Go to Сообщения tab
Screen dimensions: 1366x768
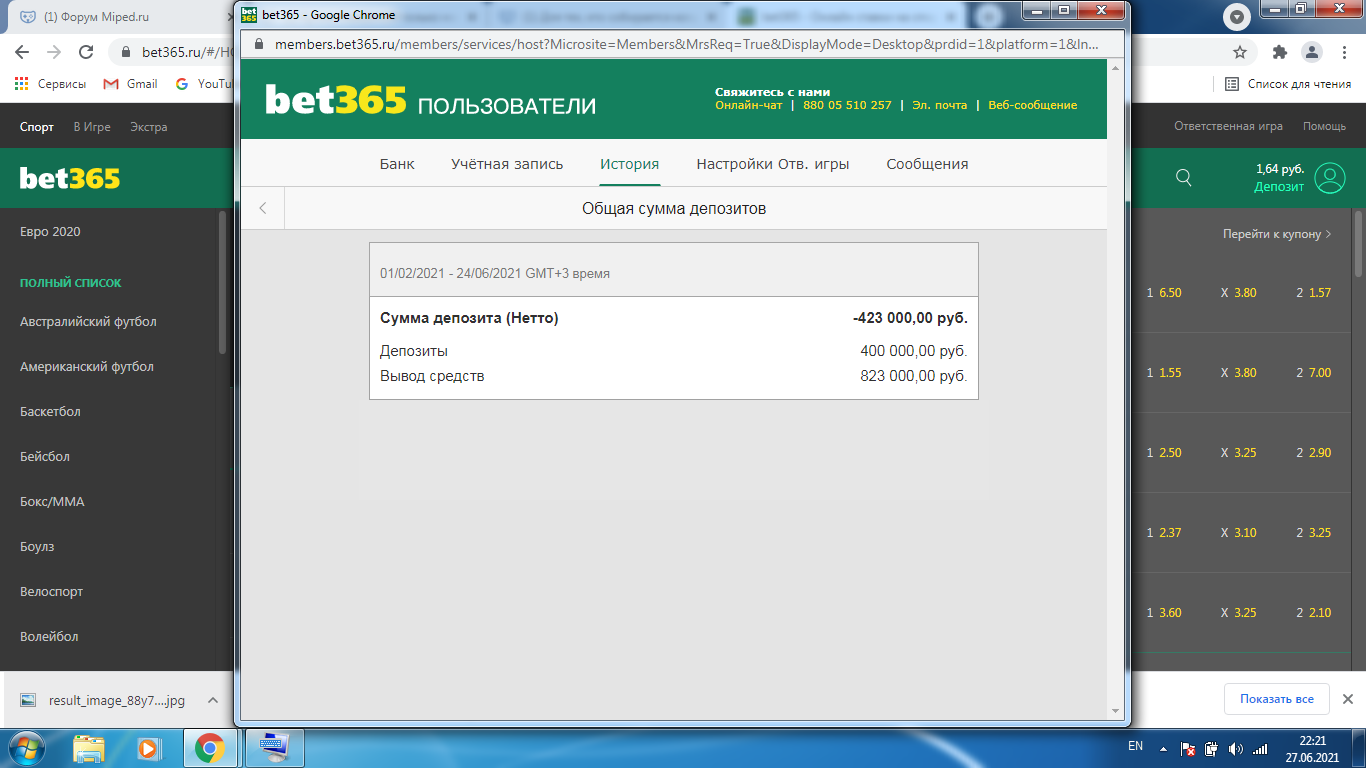pyautogui.click(x=927, y=164)
